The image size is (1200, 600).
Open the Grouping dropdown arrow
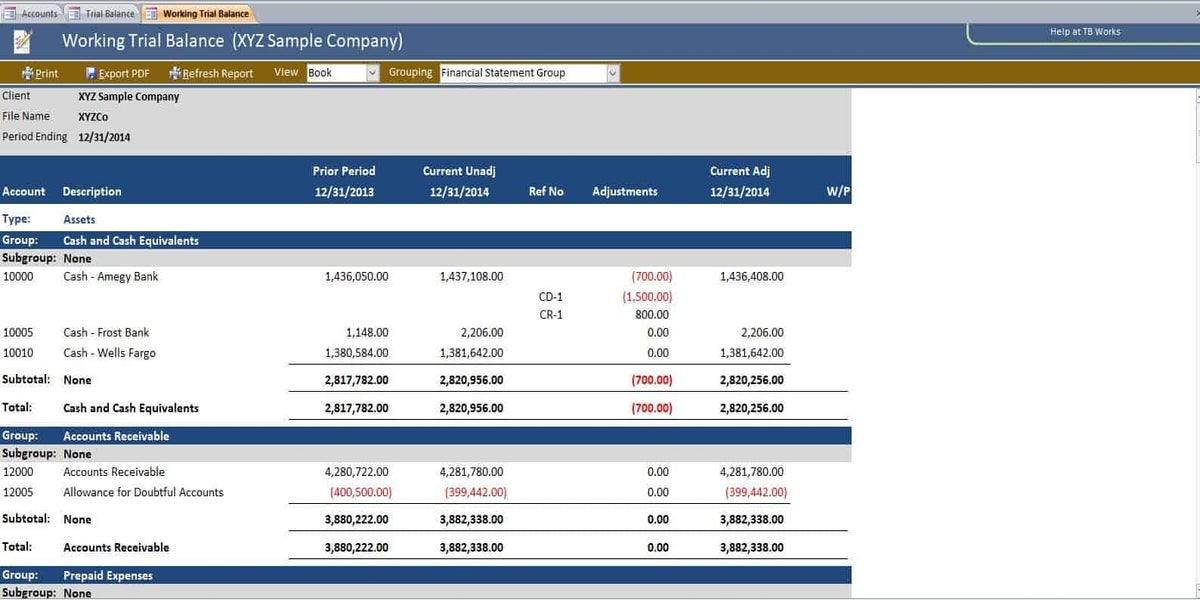tap(613, 73)
